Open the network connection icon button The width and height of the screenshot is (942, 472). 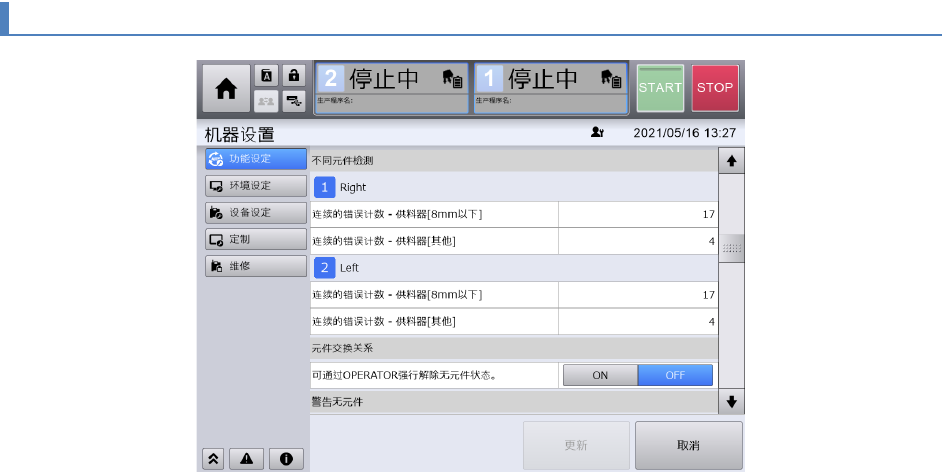[x=294, y=101]
